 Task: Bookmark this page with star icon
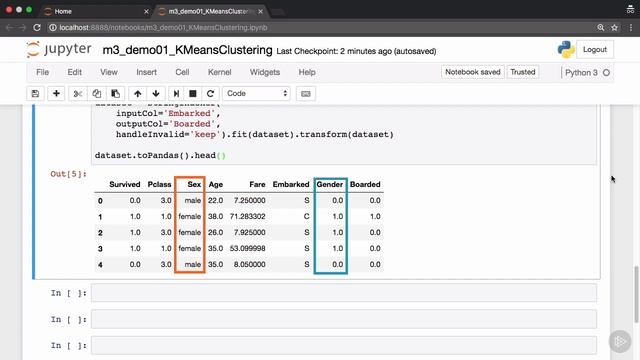614,27
